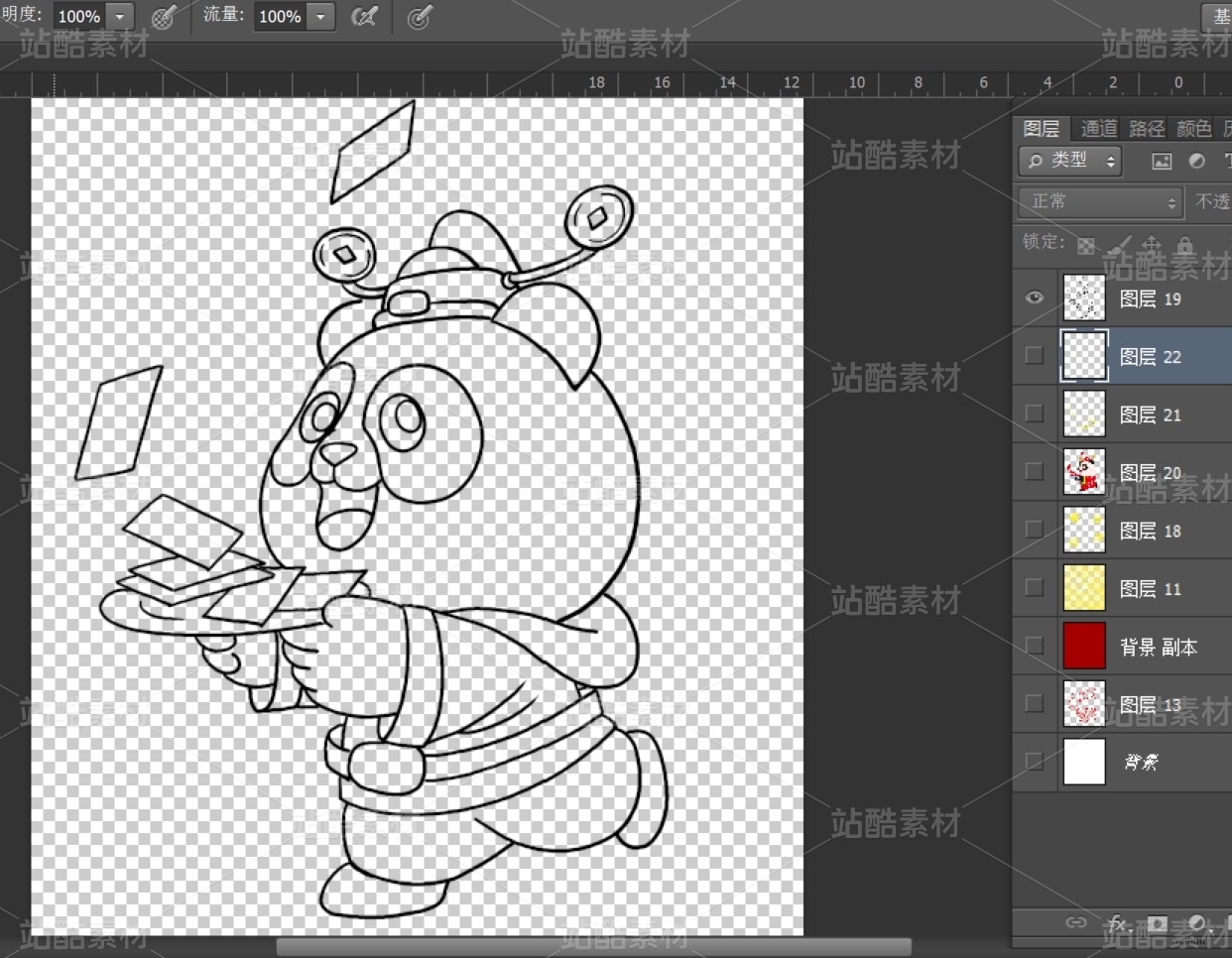Screen dimensions: 1232x958
Task: Click layer name 图层 21
Action: tap(1151, 415)
